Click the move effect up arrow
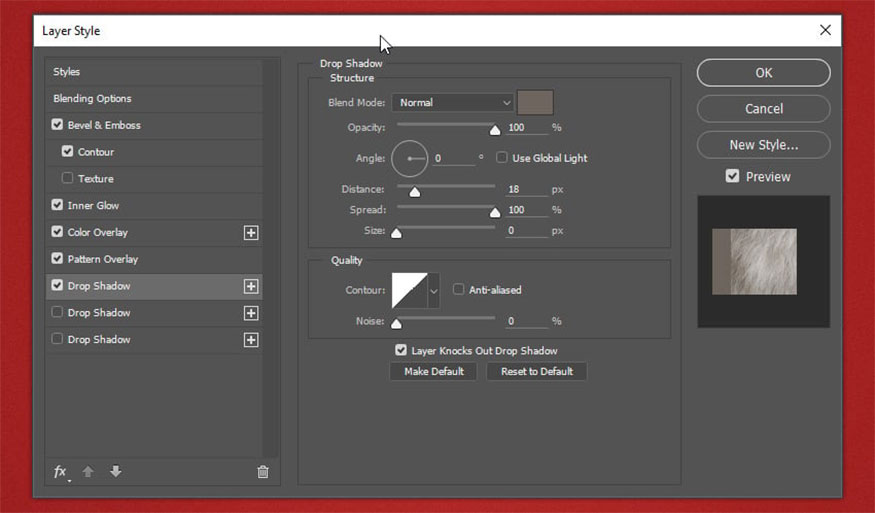Image resolution: width=875 pixels, height=513 pixels. pos(88,472)
